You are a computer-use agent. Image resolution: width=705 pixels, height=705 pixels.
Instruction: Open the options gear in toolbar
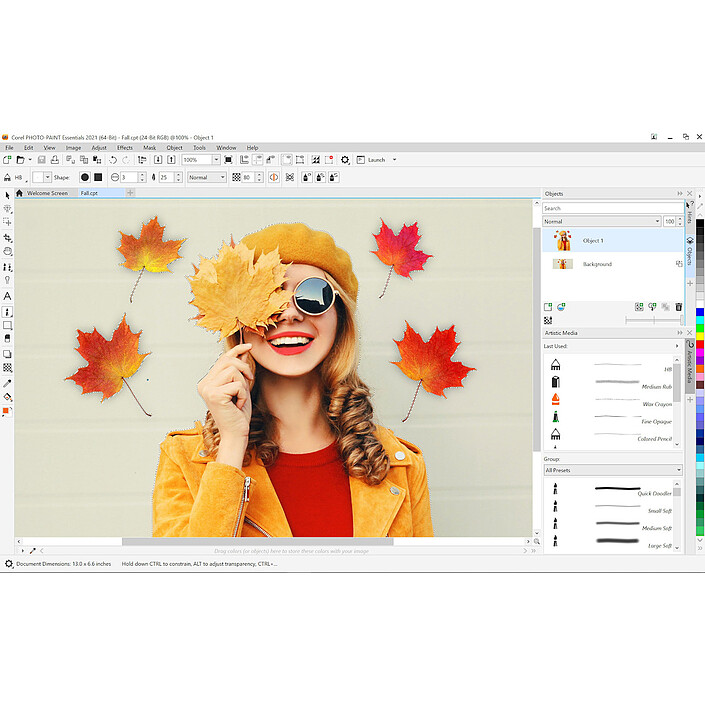345,160
